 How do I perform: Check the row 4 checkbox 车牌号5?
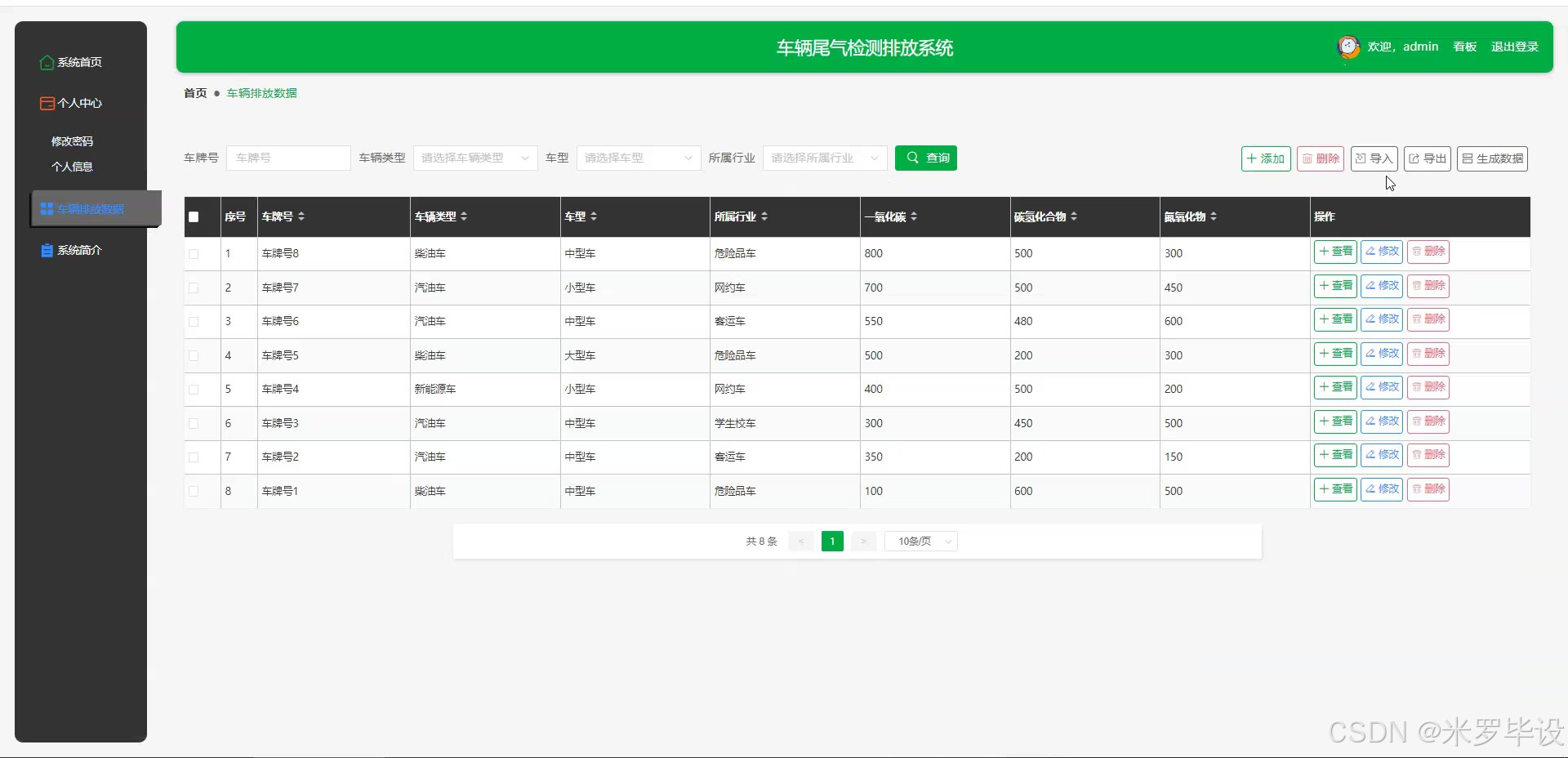click(194, 355)
